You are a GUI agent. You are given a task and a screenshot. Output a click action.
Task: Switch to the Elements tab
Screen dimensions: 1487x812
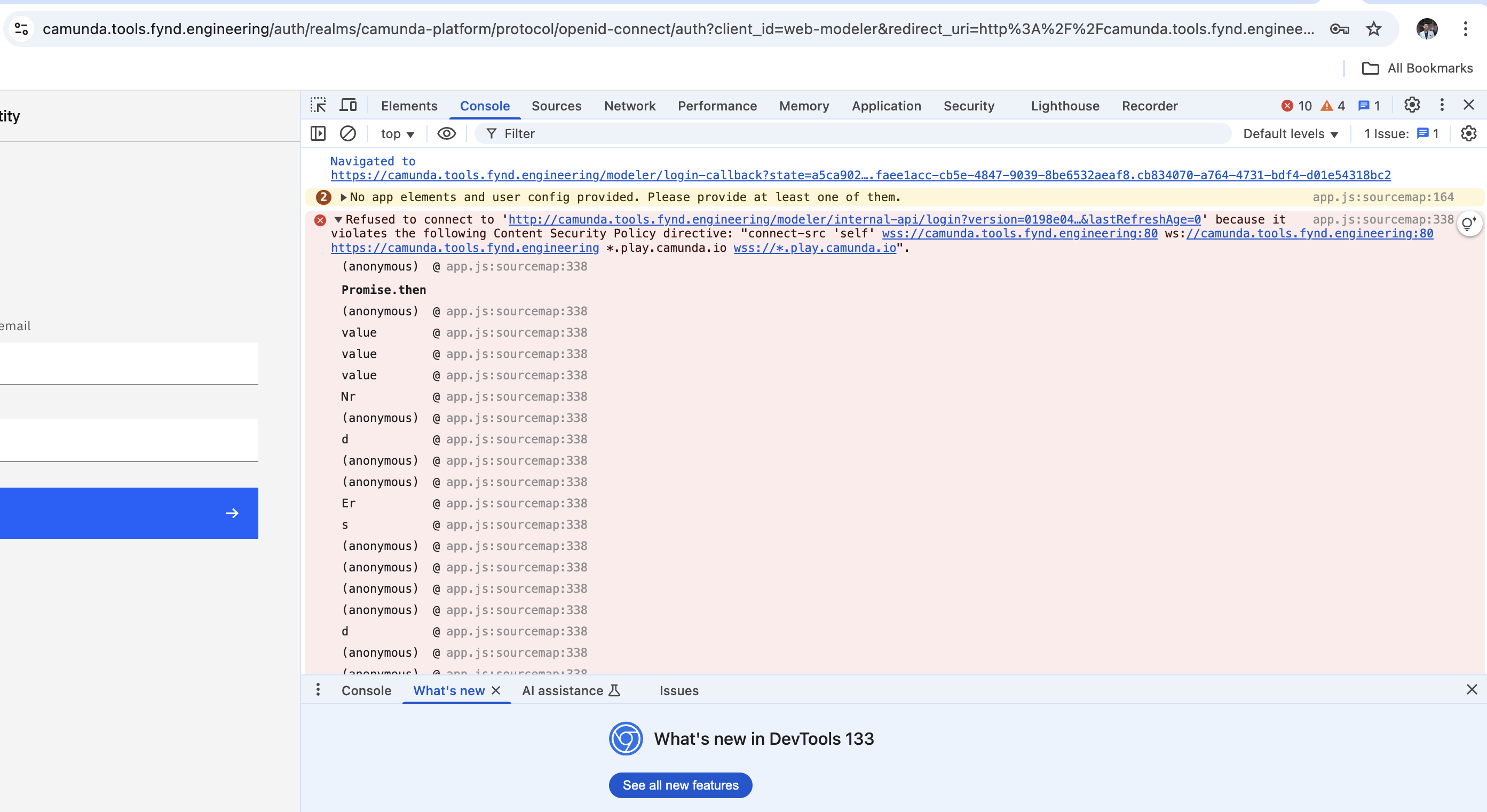point(409,106)
